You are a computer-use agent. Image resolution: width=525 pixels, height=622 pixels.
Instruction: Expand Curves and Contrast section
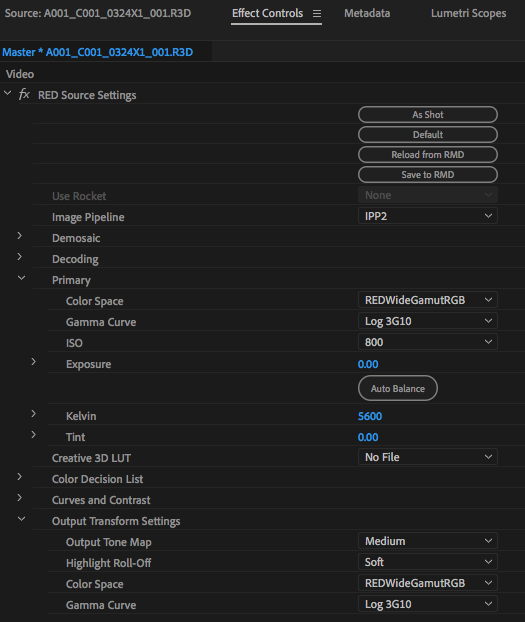click(x=19, y=498)
